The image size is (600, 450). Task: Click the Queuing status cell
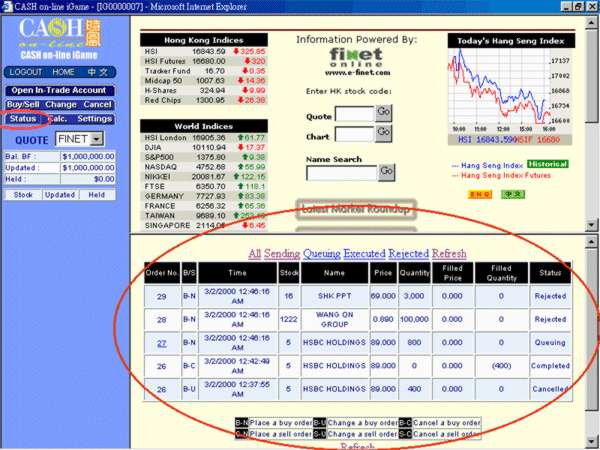(550, 343)
